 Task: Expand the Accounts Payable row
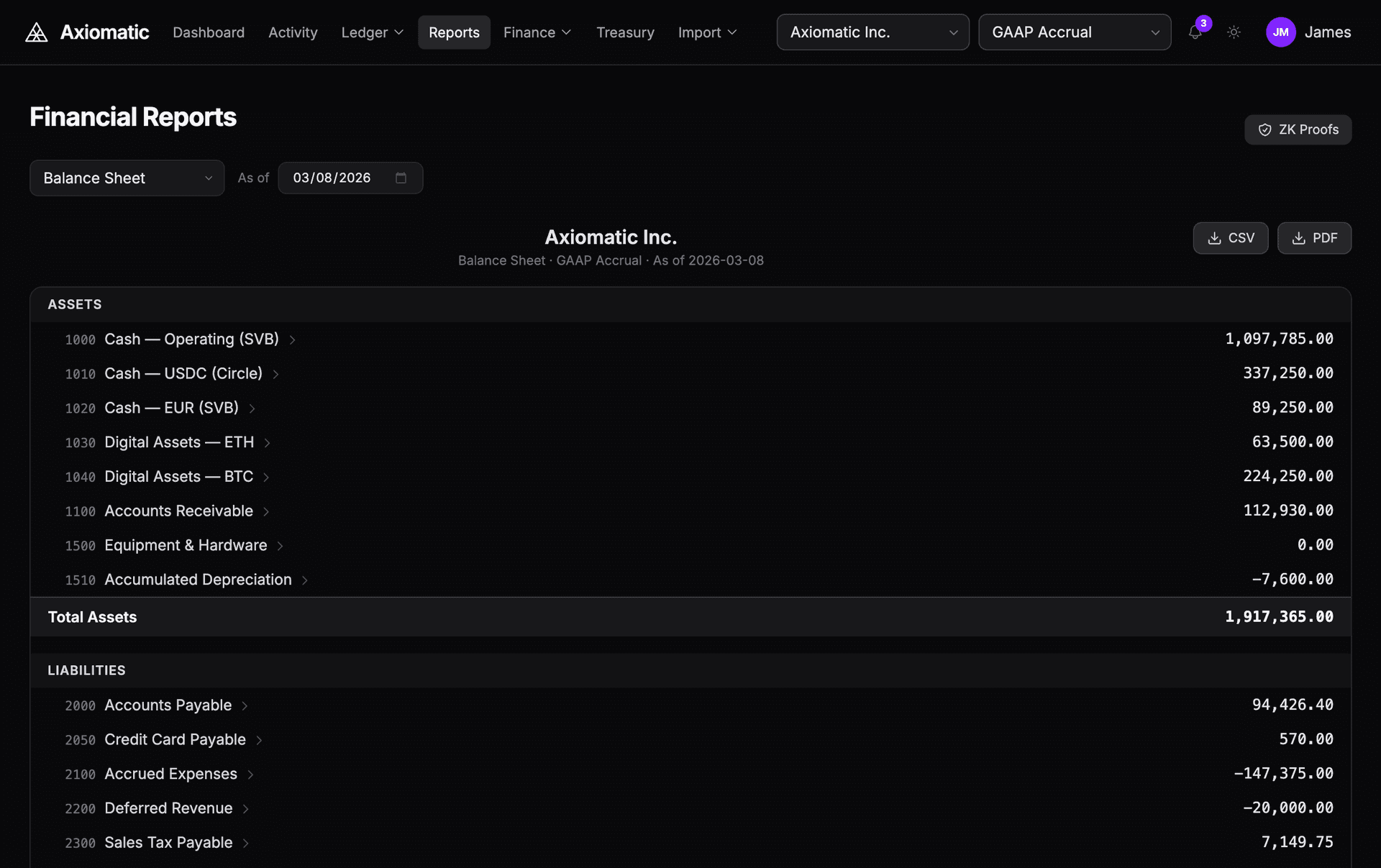245,705
